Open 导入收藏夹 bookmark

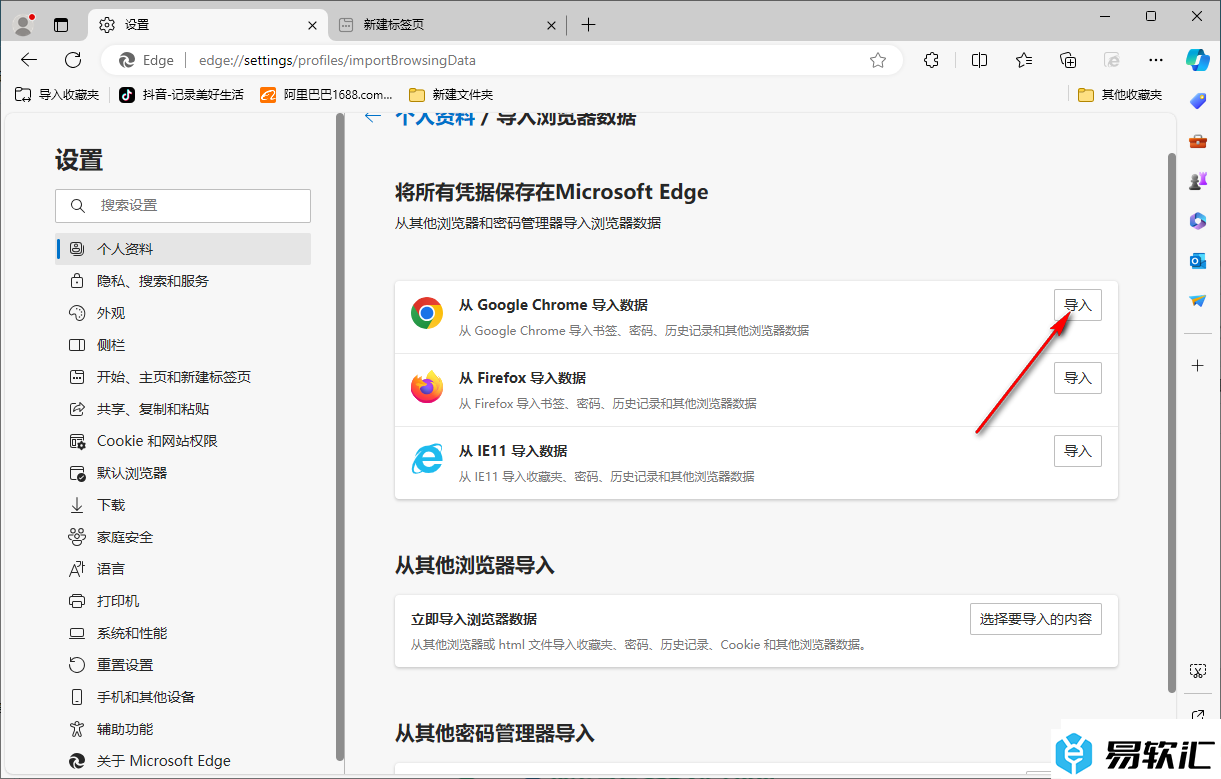tap(57, 95)
